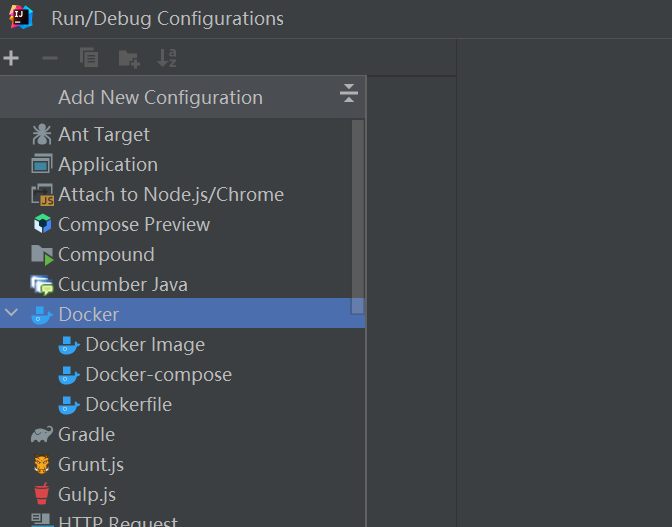Click the Copy Configuration toolbar icon
The height and width of the screenshot is (527, 672).
pyautogui.click(x=89, y=57)
